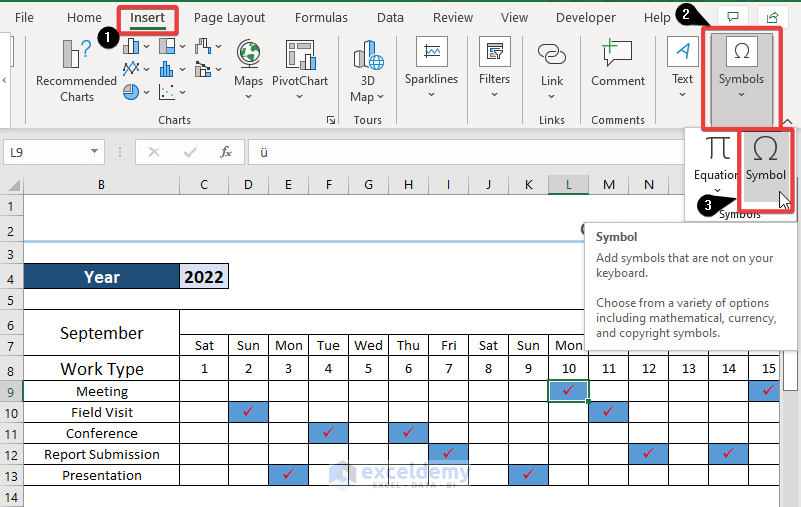The image size is (801, 507).
Task: Select the Presentation cell under Mon 3
Action: tap(288, 475)
